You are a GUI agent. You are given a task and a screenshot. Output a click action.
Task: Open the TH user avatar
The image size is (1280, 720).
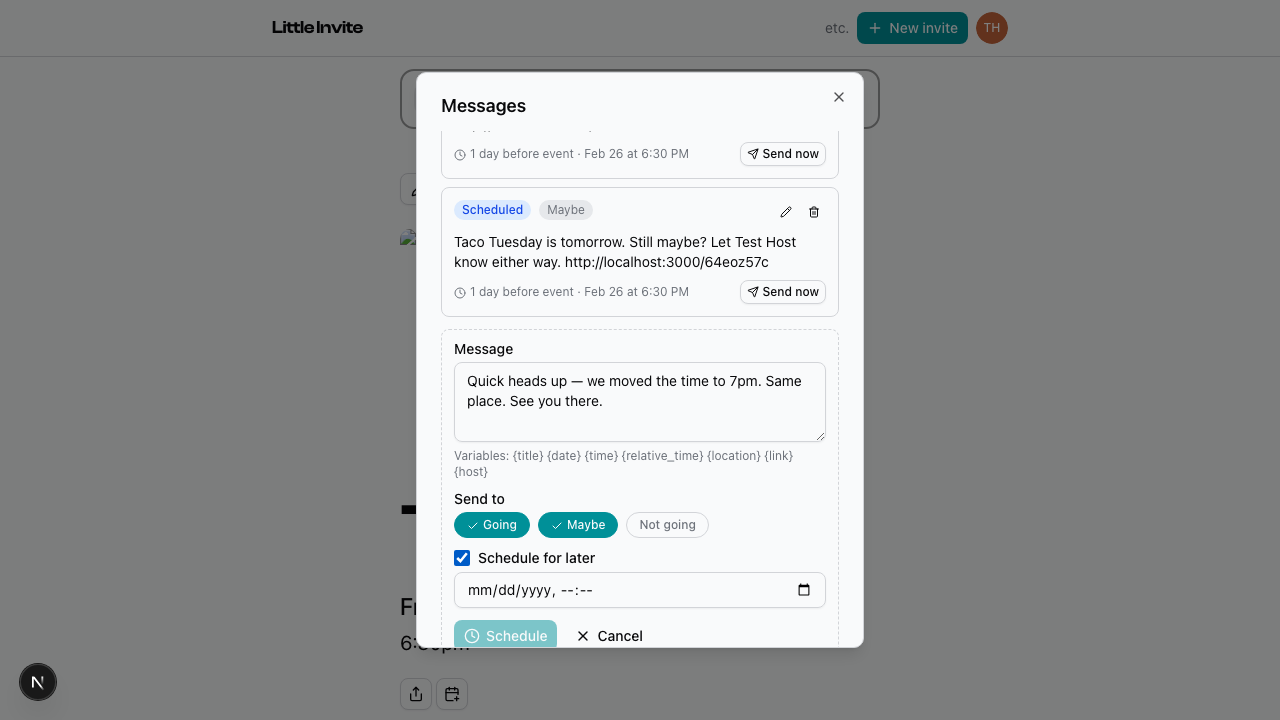click(x=992, y=28)
